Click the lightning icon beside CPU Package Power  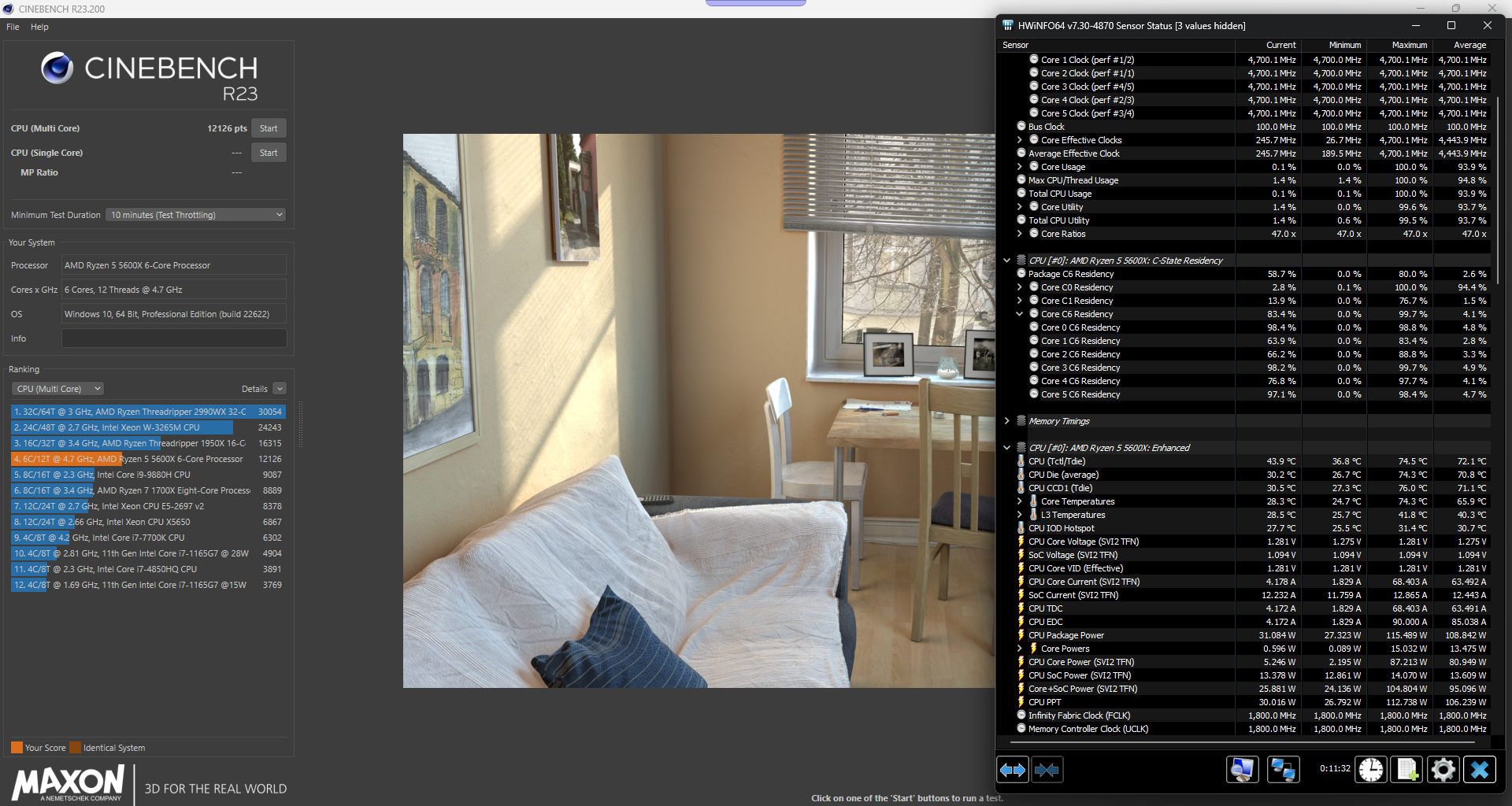[x=1021, y=635]
